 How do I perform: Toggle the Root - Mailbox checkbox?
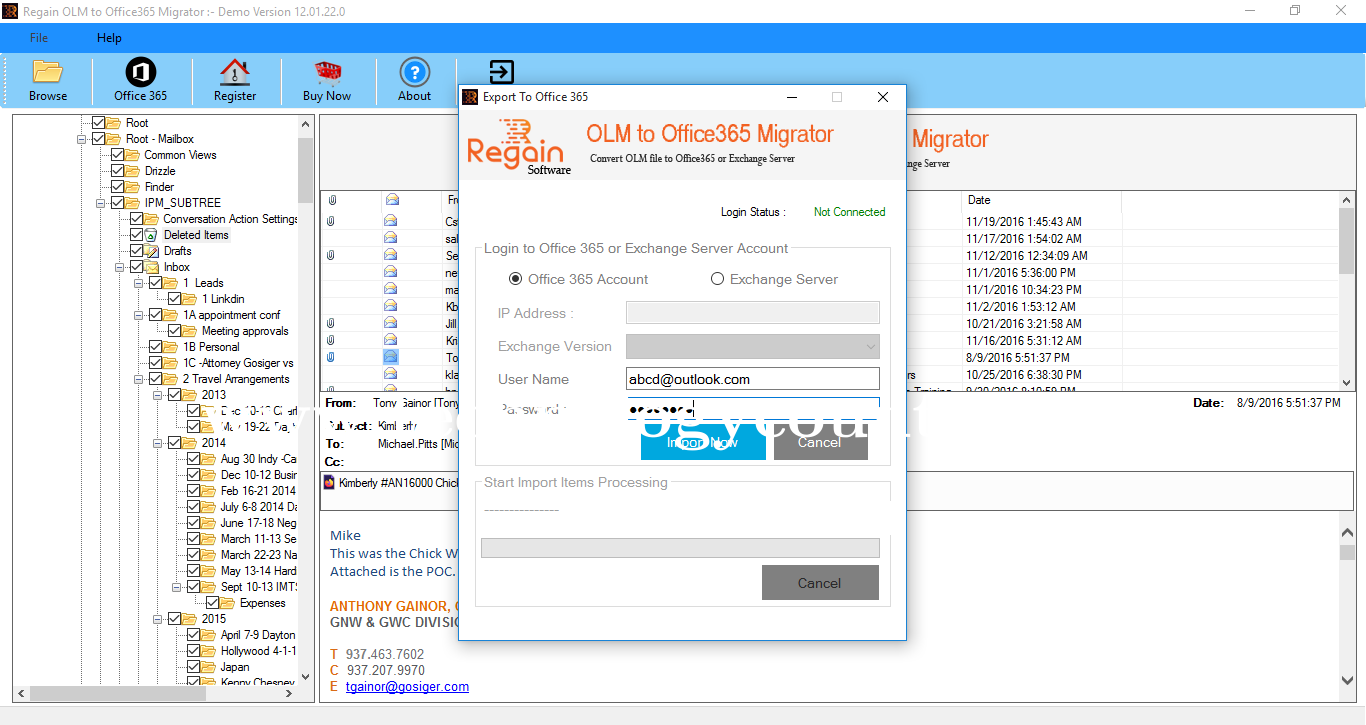tap(99, 139)
